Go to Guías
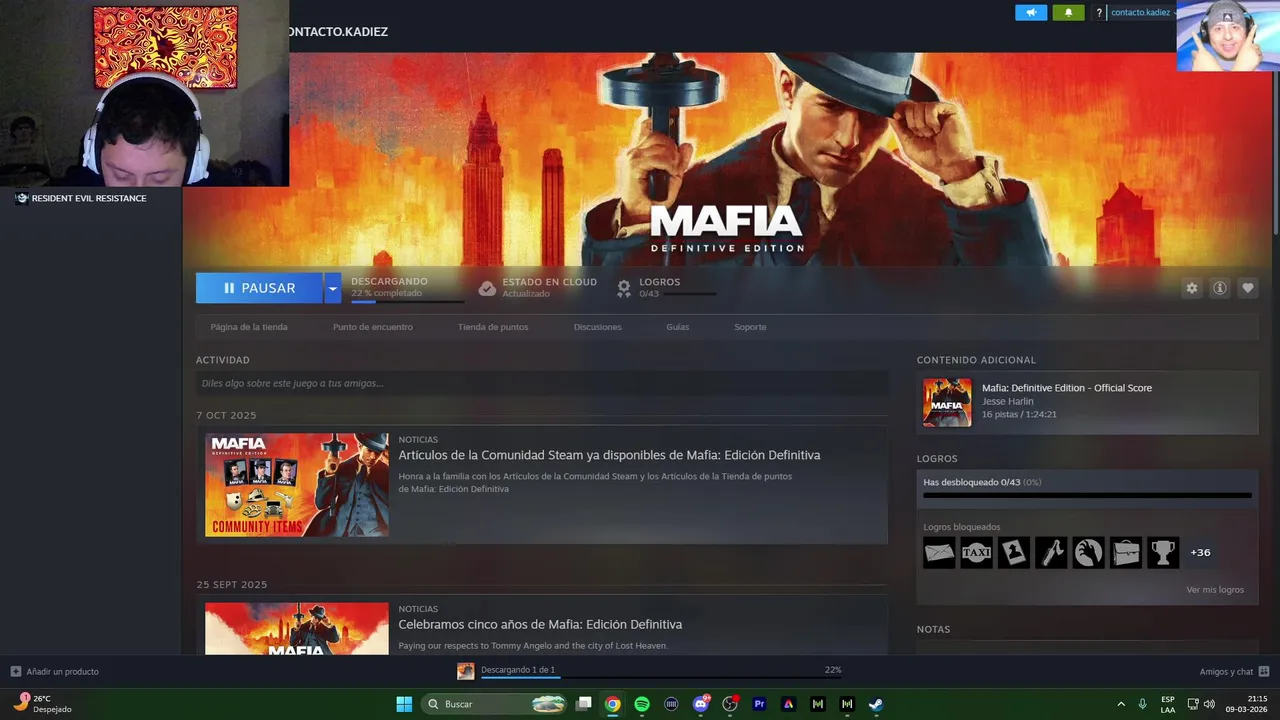This screenshot has height=720, width=1280. point(678,327)
